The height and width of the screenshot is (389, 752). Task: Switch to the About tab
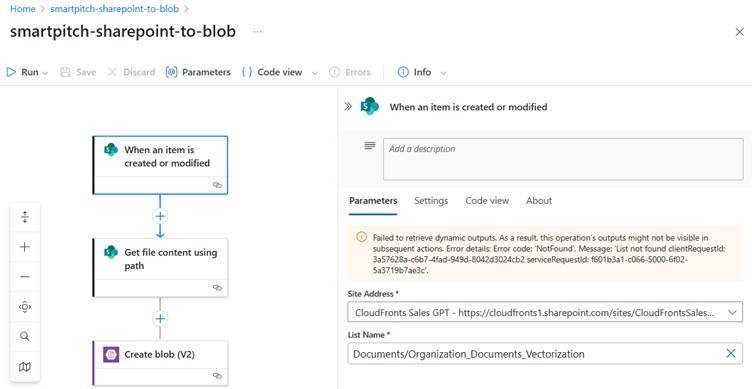539,200
